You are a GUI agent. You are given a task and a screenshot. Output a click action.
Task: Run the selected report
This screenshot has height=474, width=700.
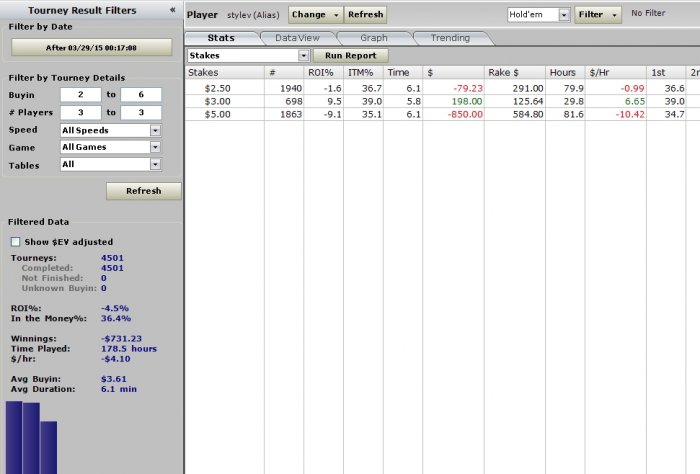[350, 56]
